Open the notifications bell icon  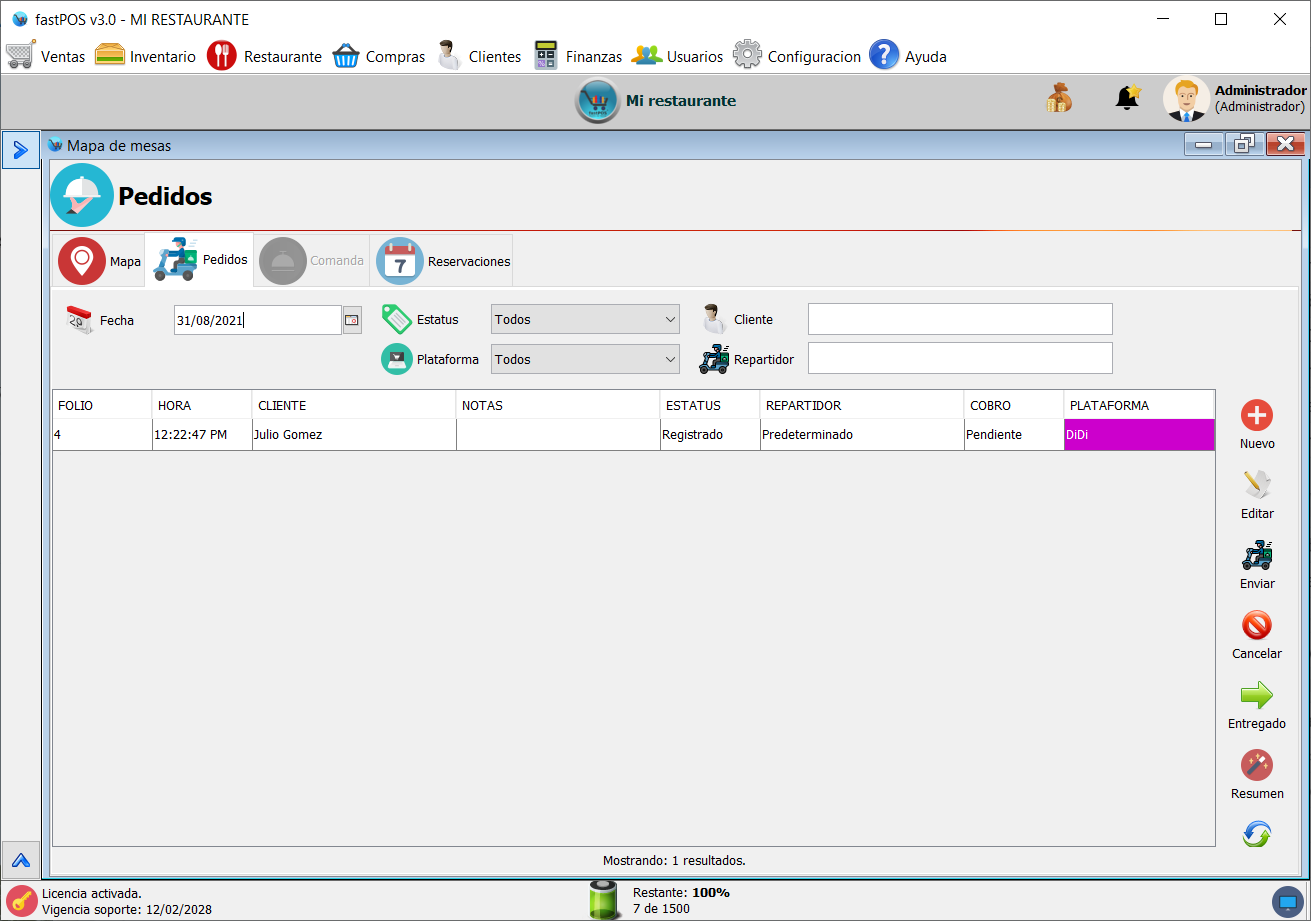[1127, 98]
